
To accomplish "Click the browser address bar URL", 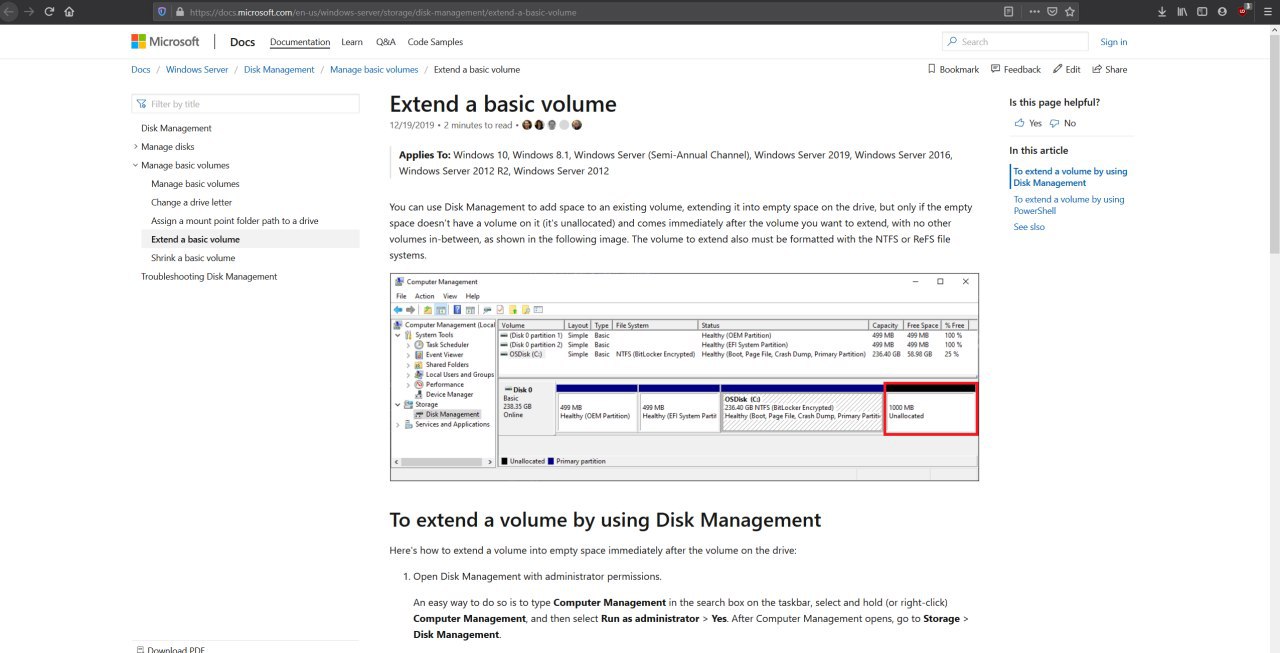I will (x=382, y=12).
